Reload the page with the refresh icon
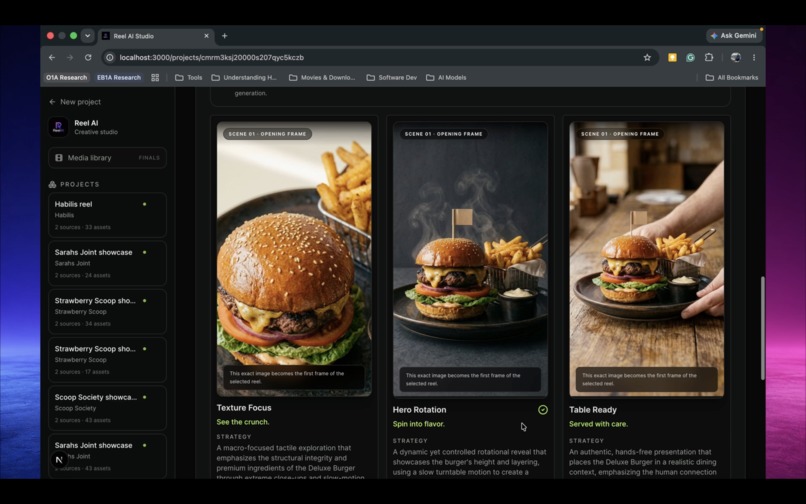 tap(88, 58)
